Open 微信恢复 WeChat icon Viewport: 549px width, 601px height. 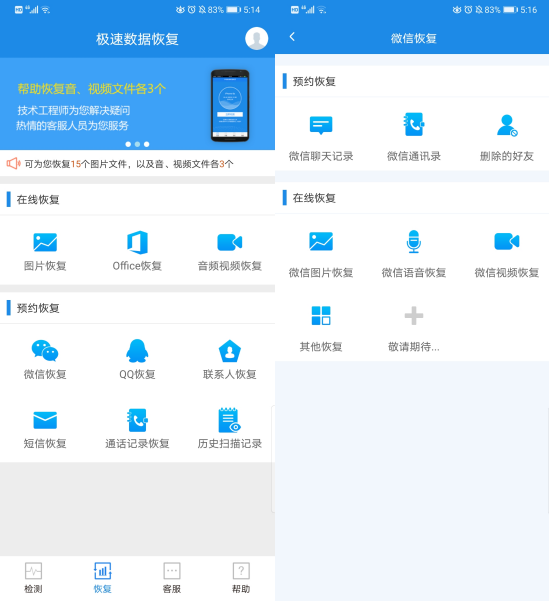click(45, 350)
